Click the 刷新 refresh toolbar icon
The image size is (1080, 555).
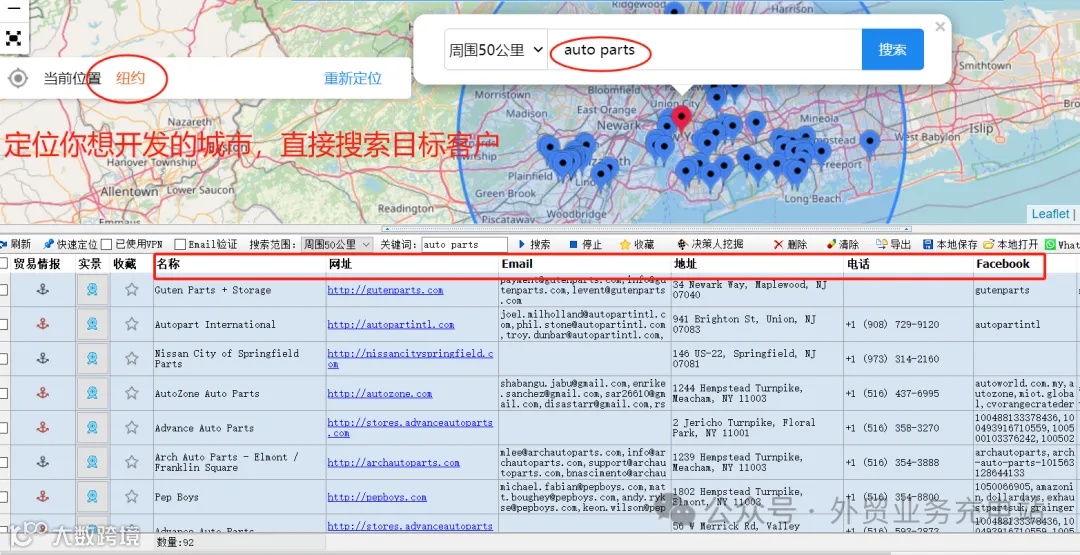4,244
